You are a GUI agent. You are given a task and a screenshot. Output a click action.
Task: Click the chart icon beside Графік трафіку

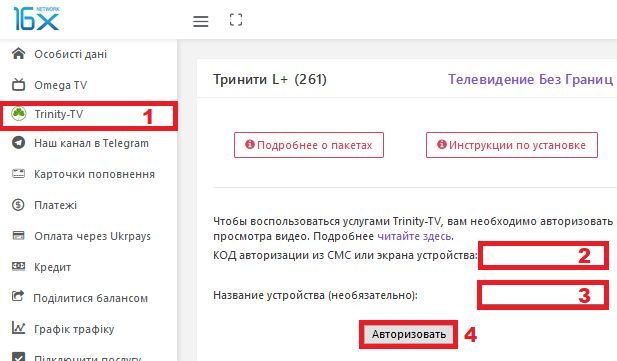[x=18, y=328]
